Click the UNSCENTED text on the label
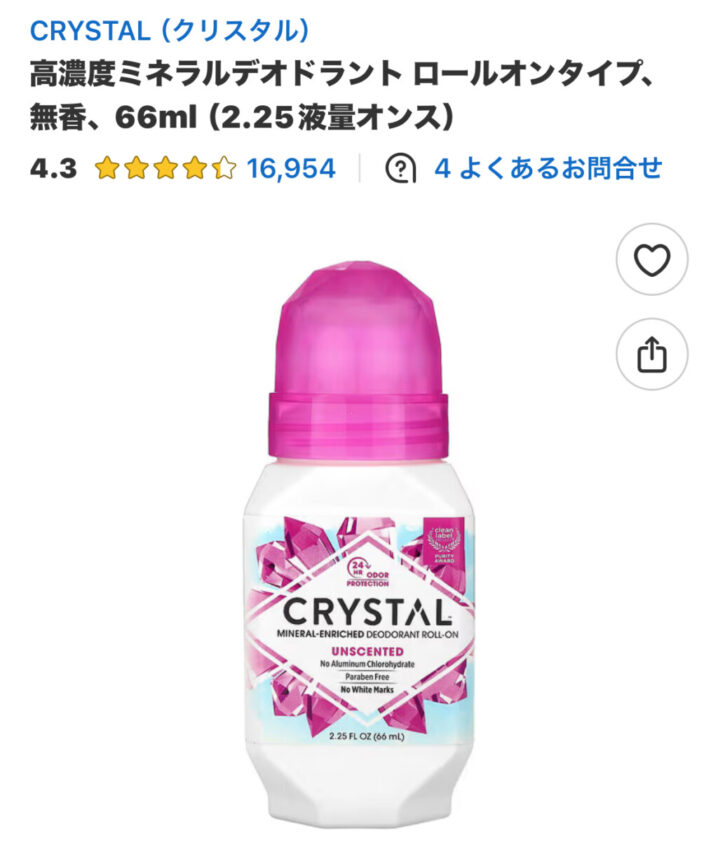This screenshot has width=718, height=841. click(367, 652)
